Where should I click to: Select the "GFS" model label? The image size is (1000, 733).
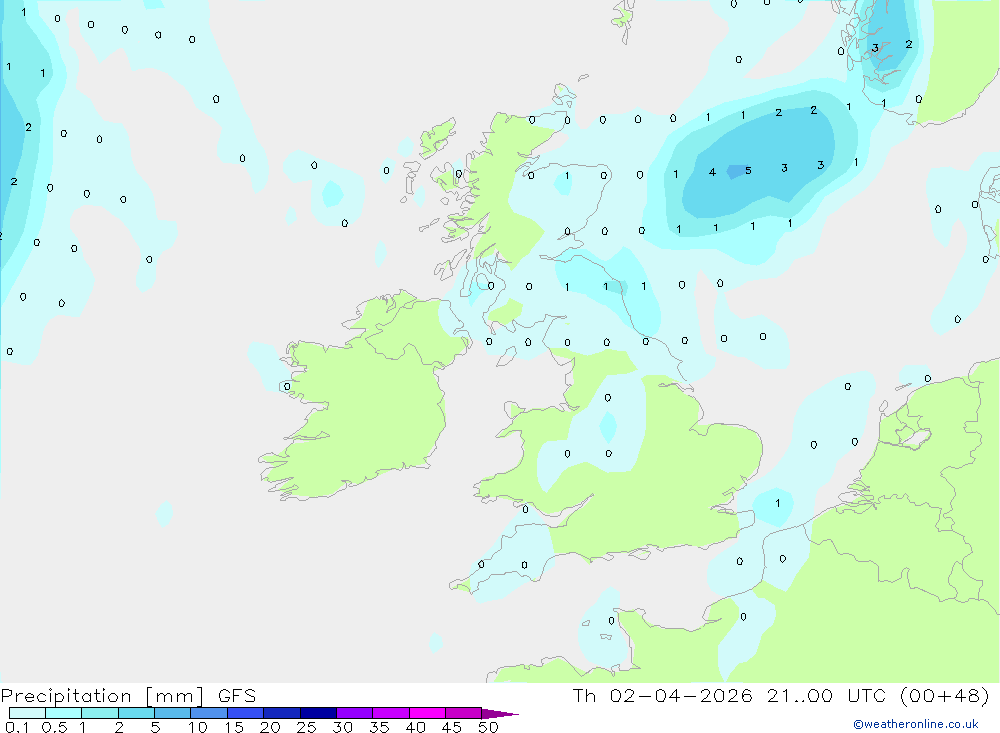tap(237, 695)
